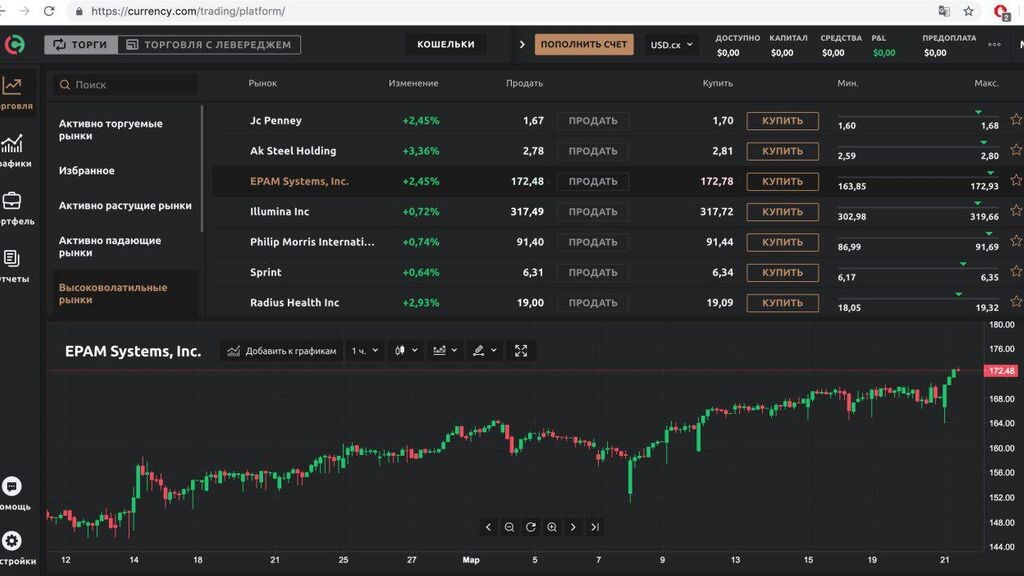This screenshot has height=576, width=1024.
Task: Open the USD.cx account dropdown
Action: pos(671,44)
